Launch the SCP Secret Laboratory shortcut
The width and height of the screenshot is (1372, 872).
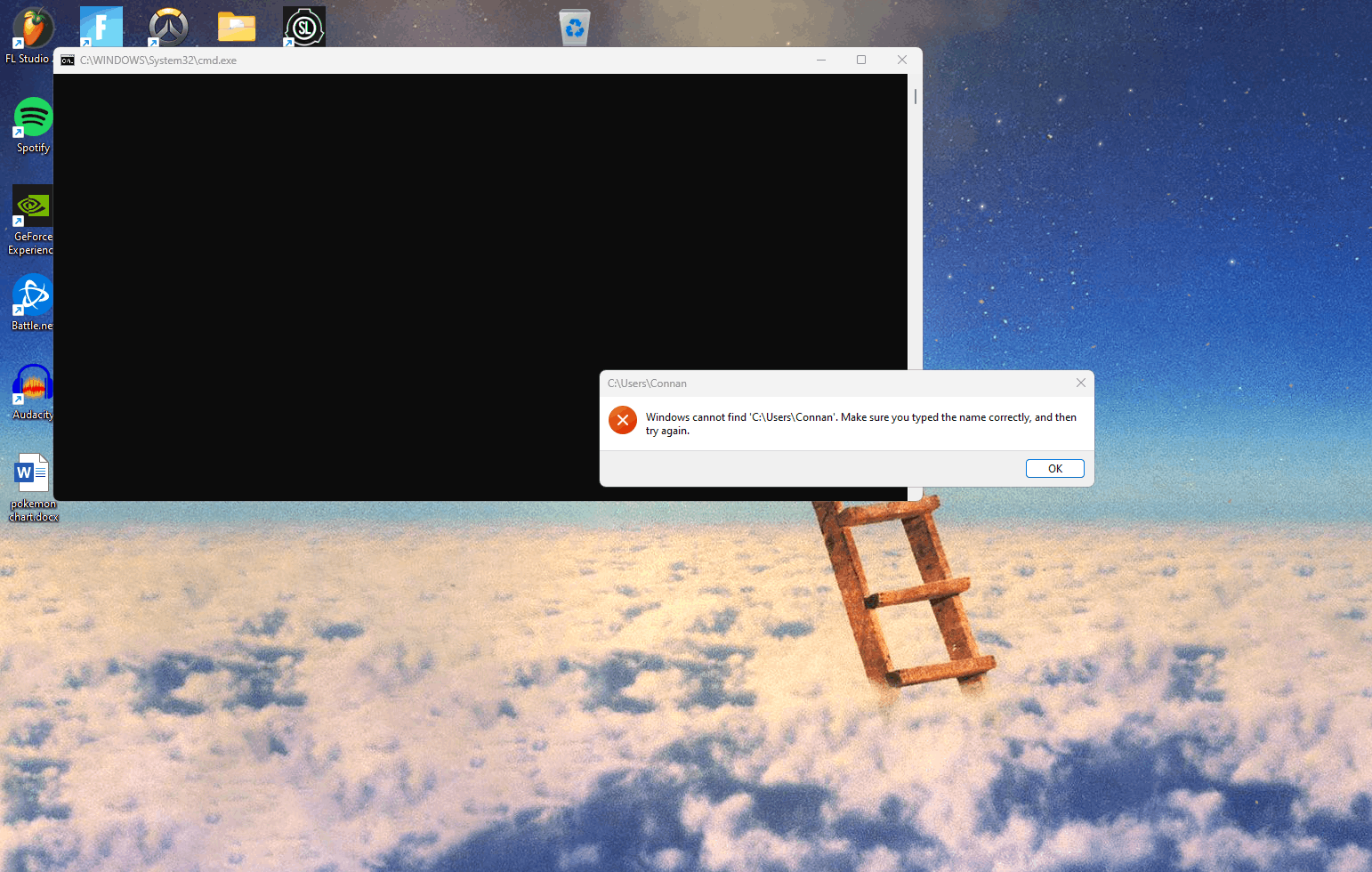tap(304, 27)
